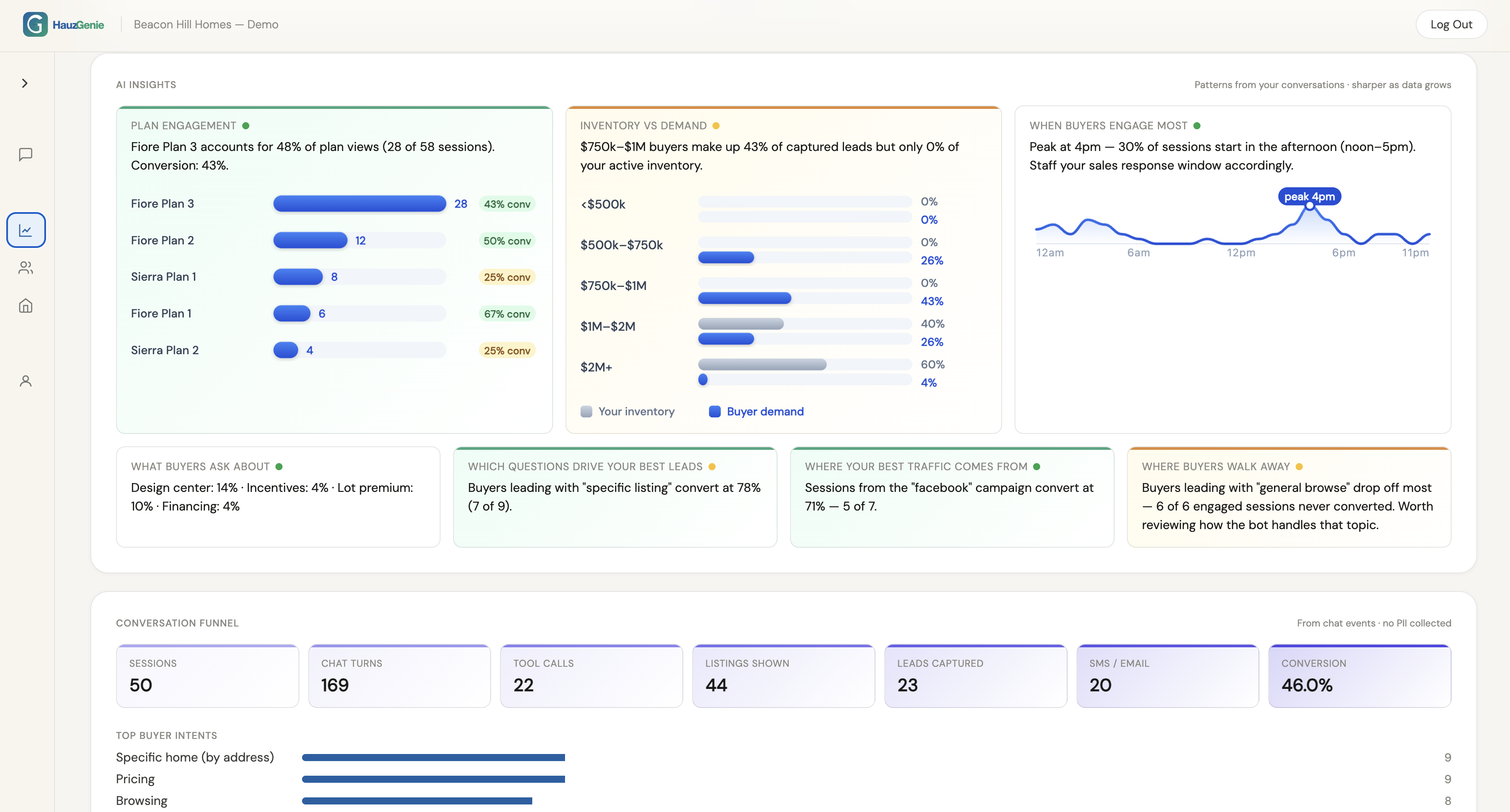Image resolution: width=1510 pixels, height=812 pixels.
Task: Click the <$500k price range label
Action: point(603,204)
